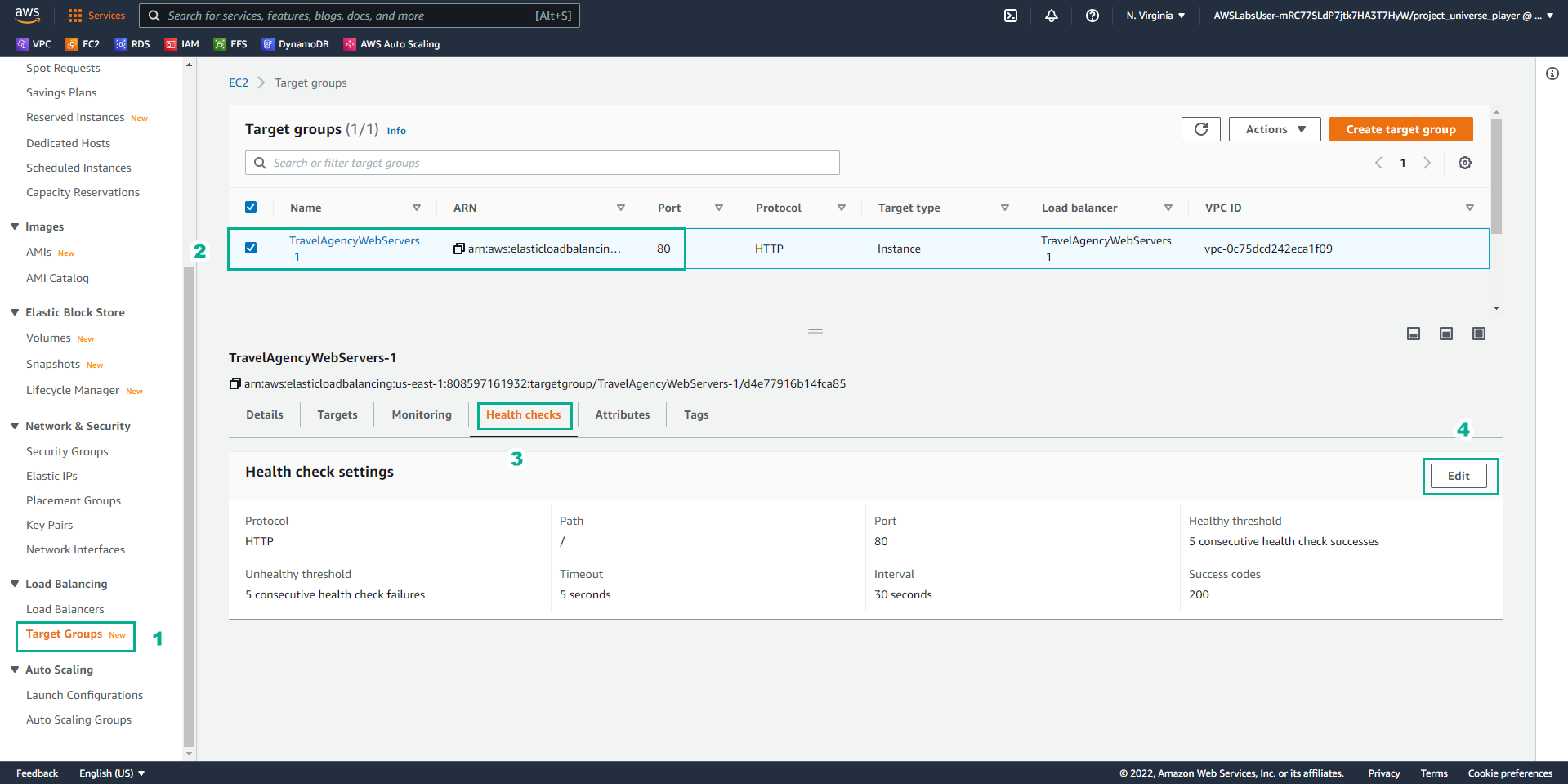This screenshot has height=784, width=1568.
Task: Open Load Balancers in the sidebar
Action: click(x=65, y=609)
